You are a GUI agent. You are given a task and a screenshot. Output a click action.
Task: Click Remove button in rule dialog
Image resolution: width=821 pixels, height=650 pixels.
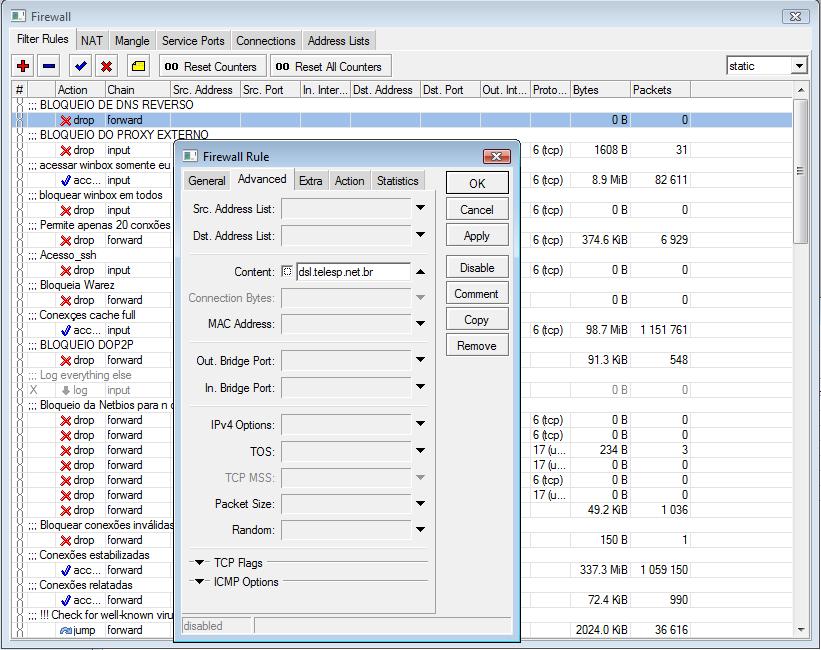pos(477,346)
